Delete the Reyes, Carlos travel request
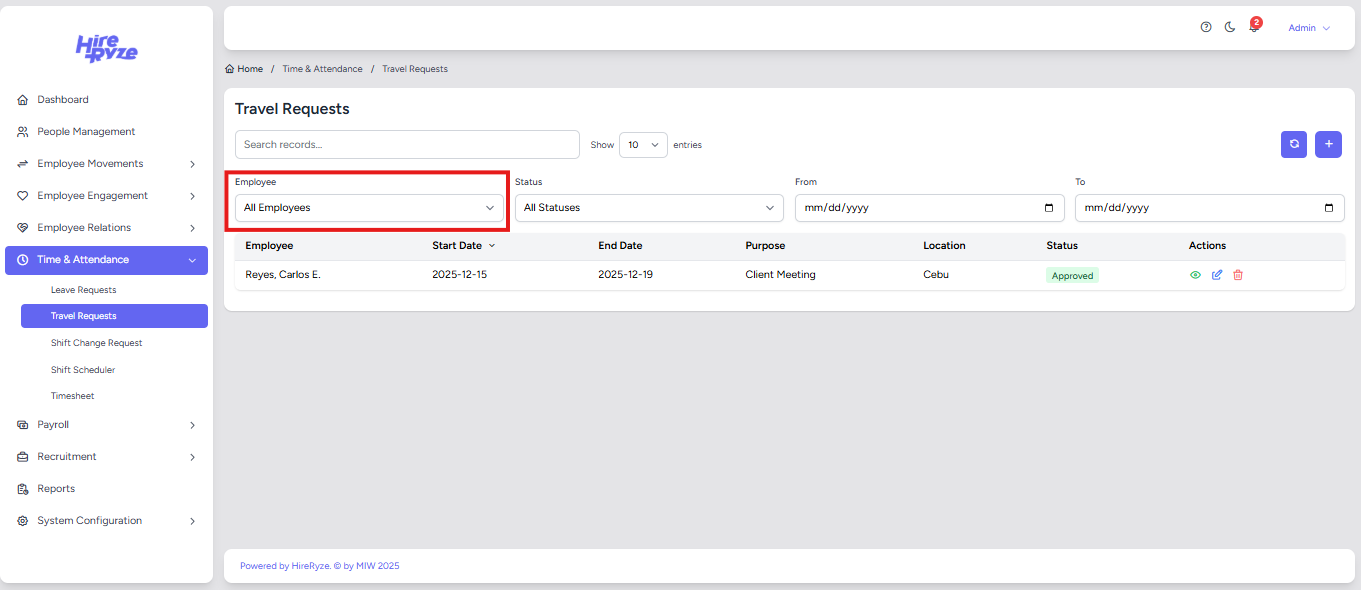The width and height of the screenshot is (1361, 590). coord(1238,275)
